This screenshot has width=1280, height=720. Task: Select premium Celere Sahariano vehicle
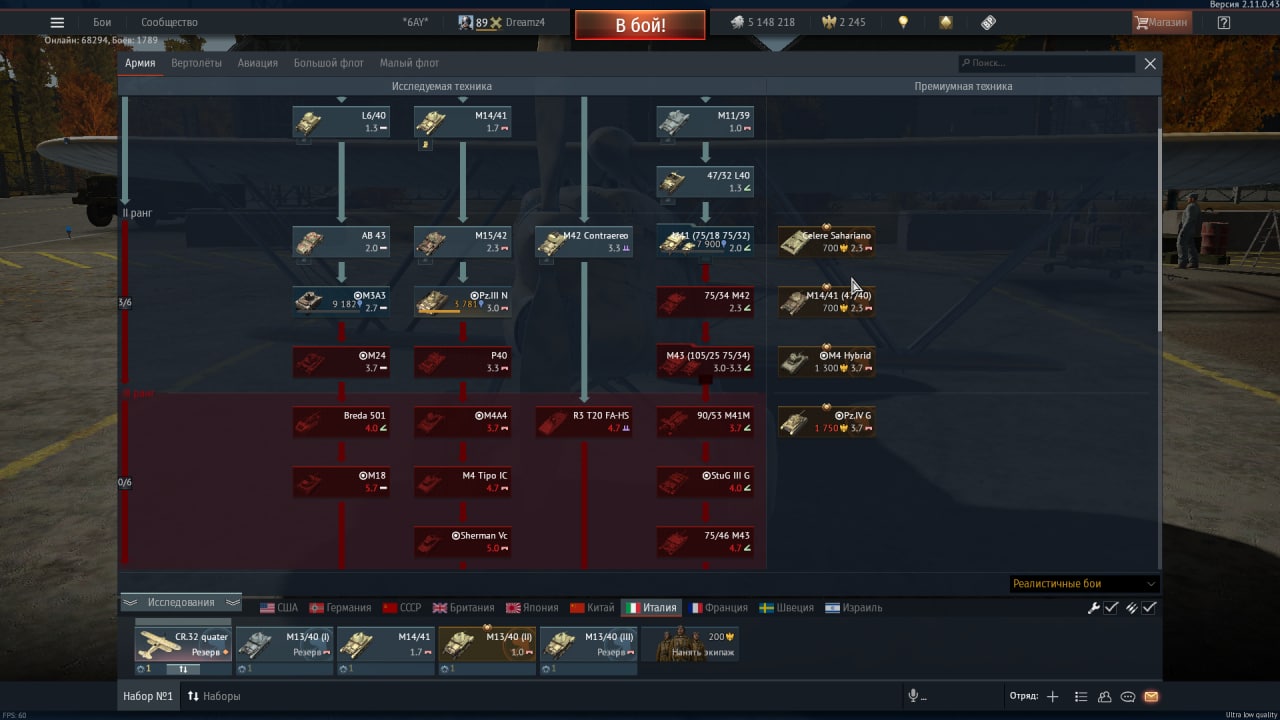827,242
